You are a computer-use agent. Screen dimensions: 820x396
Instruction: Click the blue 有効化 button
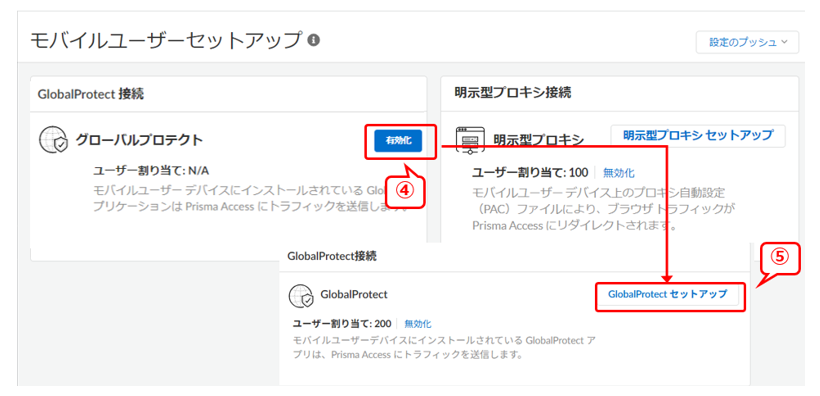[398, 141]
